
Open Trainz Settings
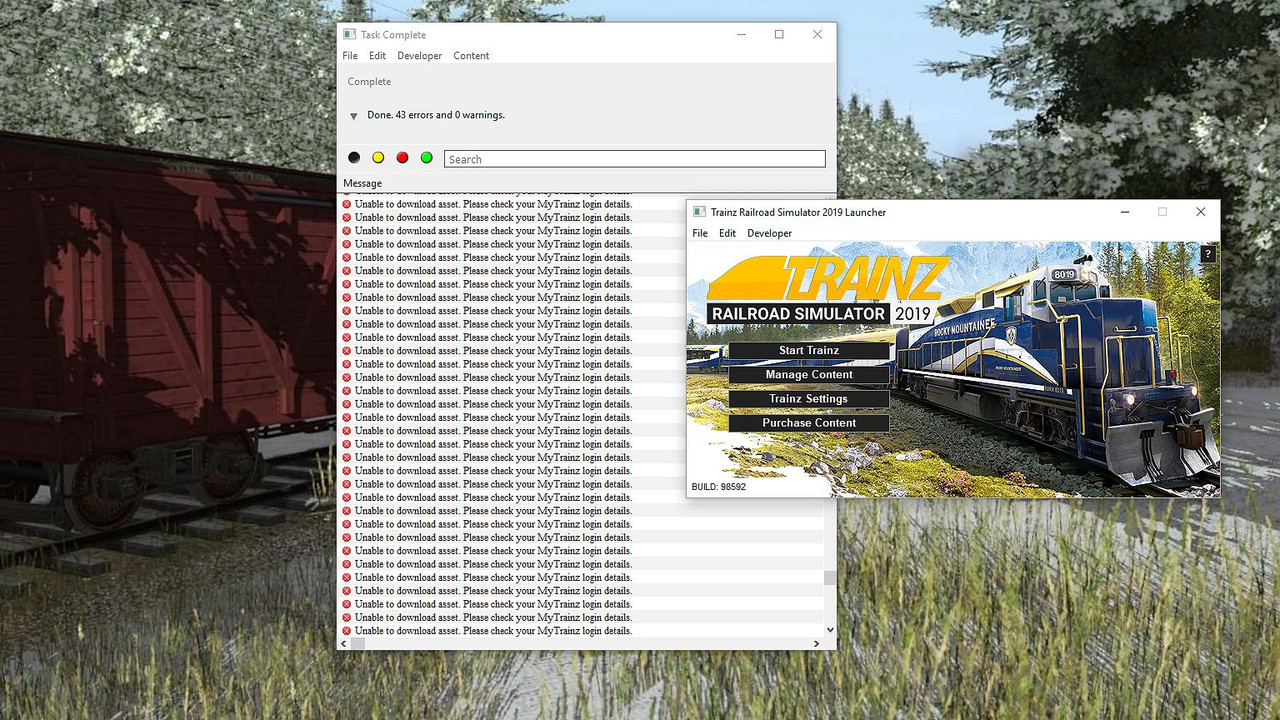(809, 399)
